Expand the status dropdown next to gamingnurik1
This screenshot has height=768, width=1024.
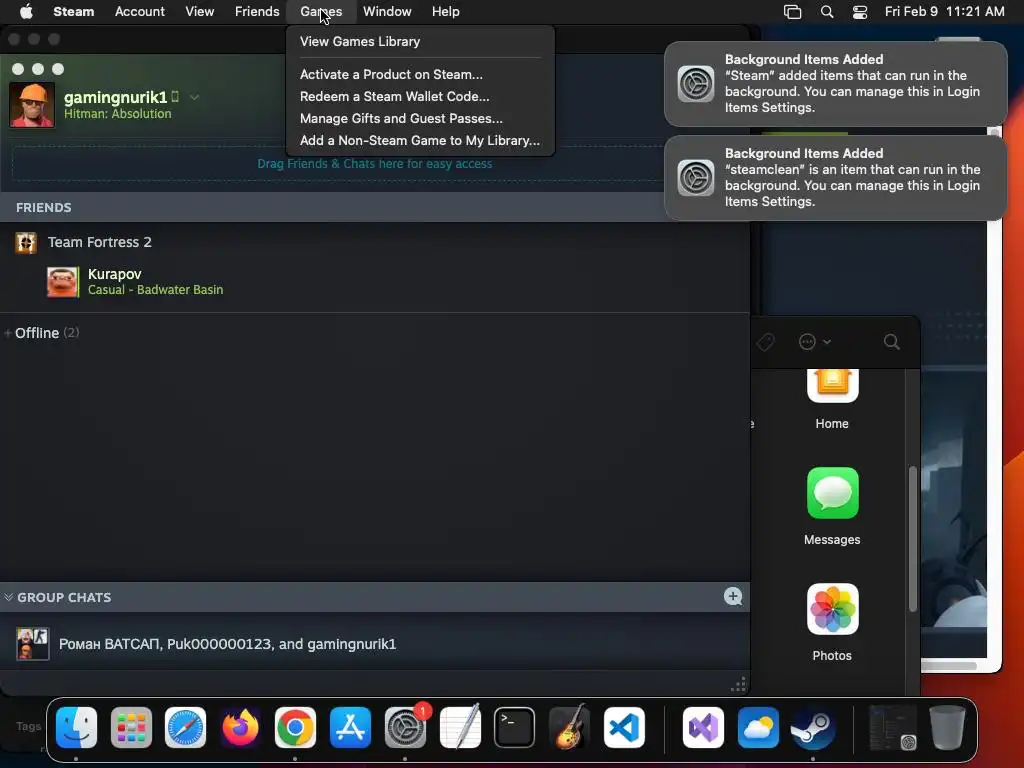(195, 97)
